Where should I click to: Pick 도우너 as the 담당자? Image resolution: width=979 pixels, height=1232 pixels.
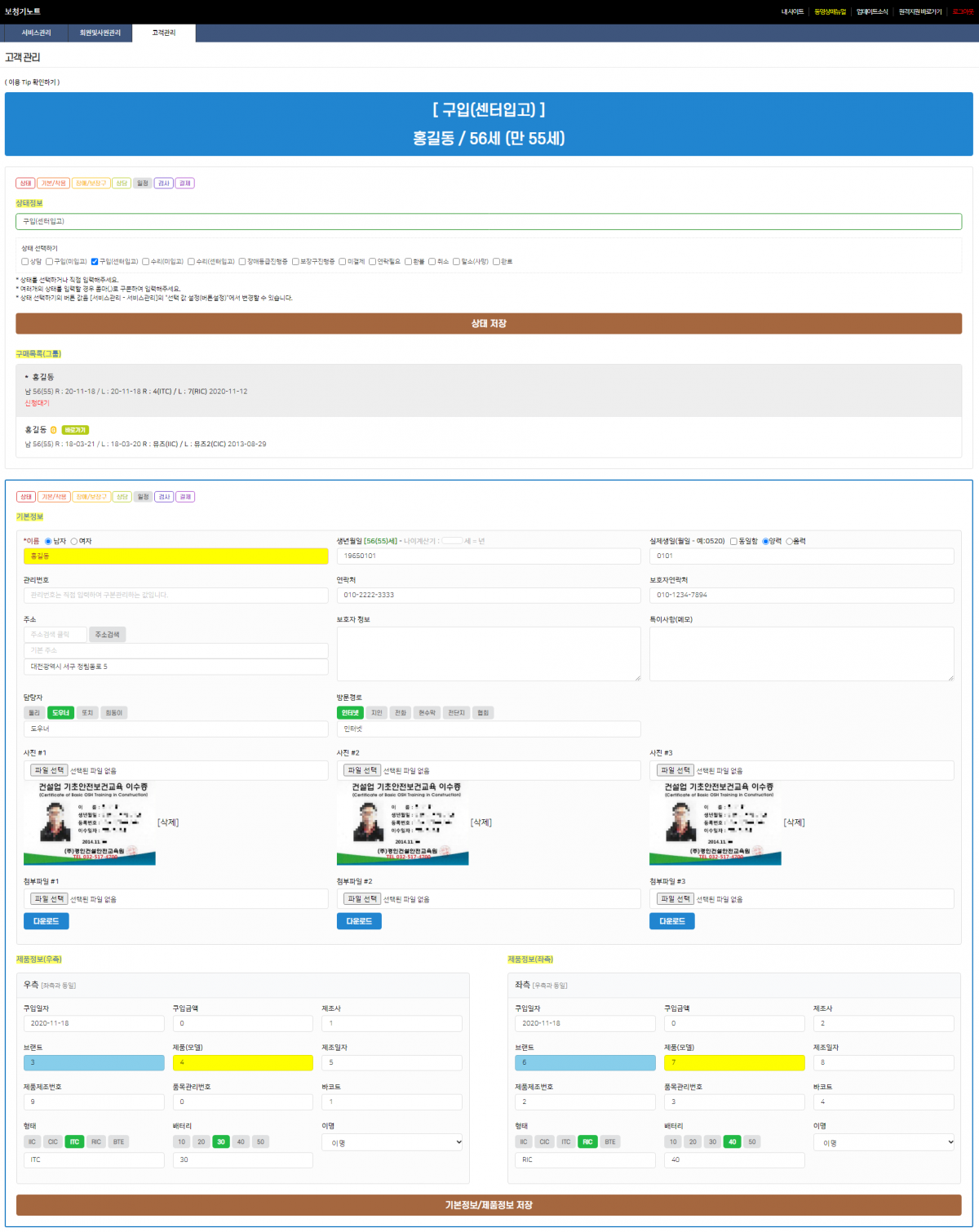point(61,712)
